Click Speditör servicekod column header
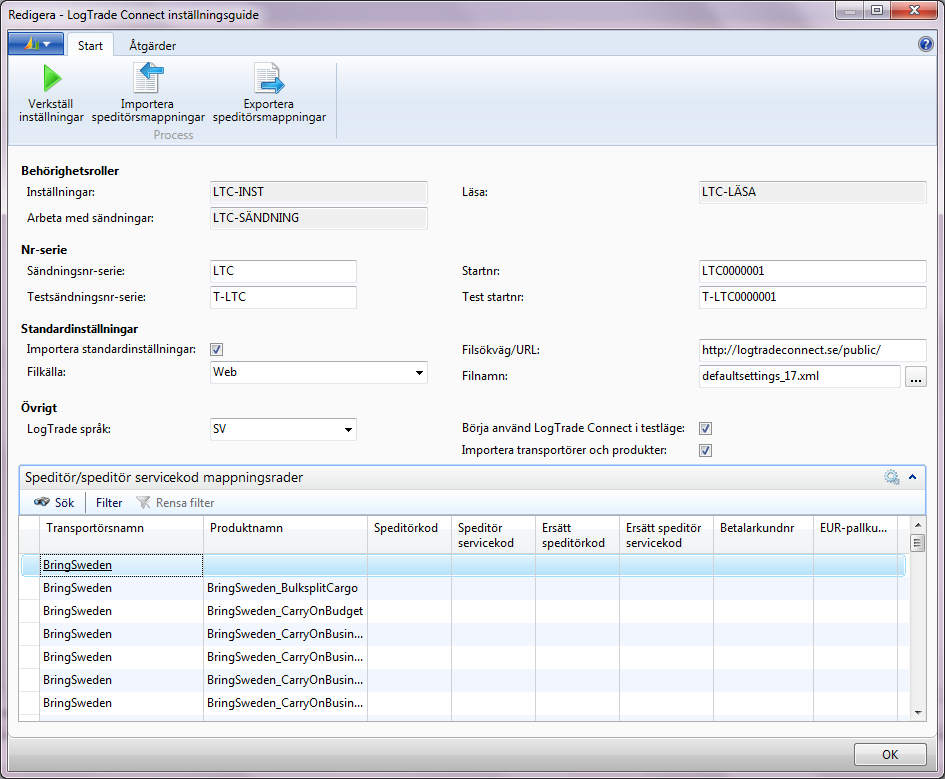This screenshot has height=779, width=945. click(493, 535)
